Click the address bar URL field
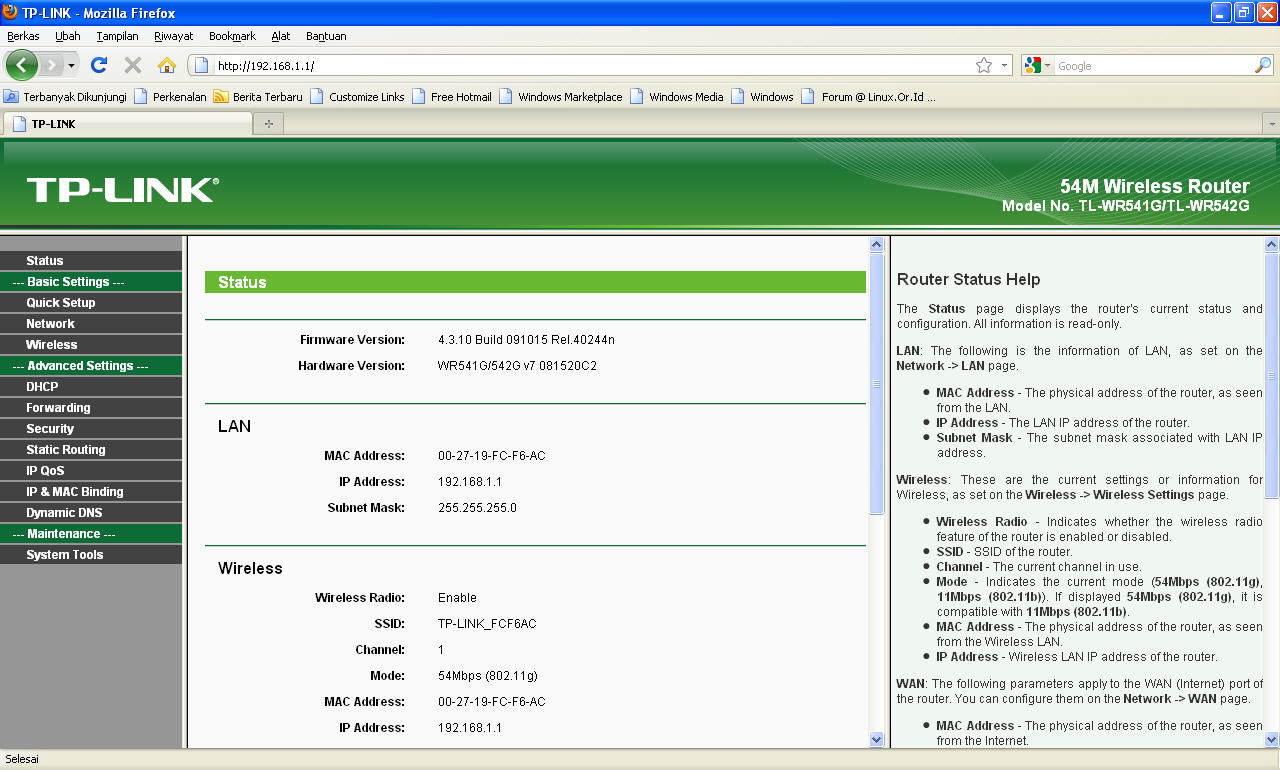 coord(500,65)
